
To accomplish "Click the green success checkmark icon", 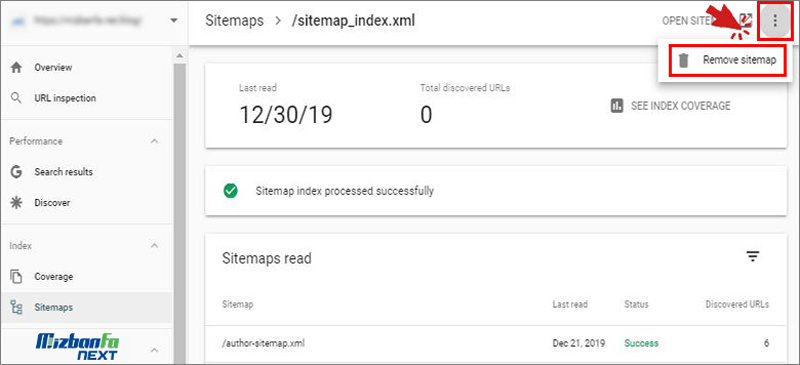I will [231, 191].
